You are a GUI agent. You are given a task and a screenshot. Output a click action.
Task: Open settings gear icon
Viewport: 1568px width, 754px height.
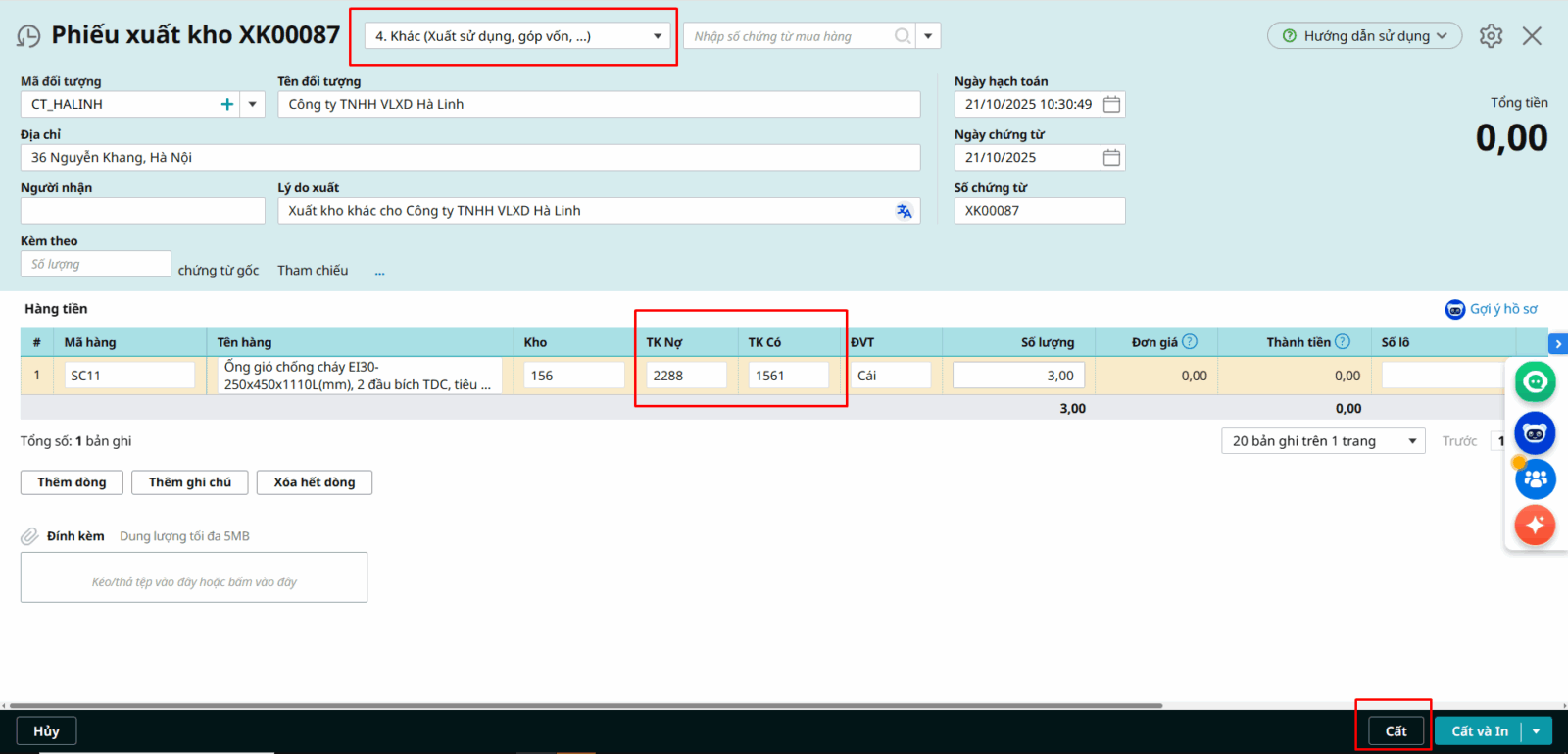click(x=1491, y=36)
